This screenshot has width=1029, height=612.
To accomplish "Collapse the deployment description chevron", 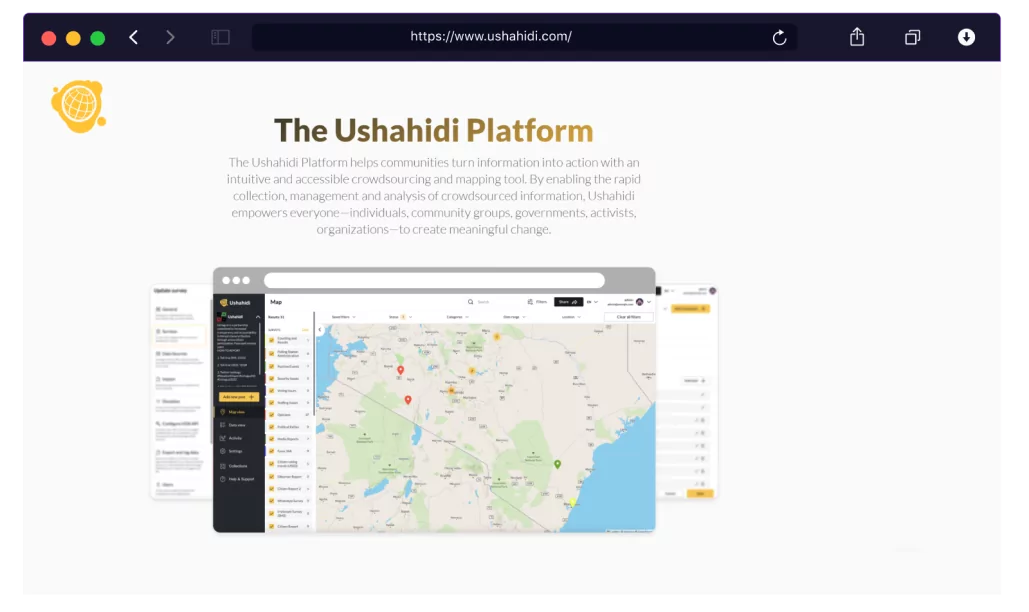I will pyautogui.click(x=258, y=317).
